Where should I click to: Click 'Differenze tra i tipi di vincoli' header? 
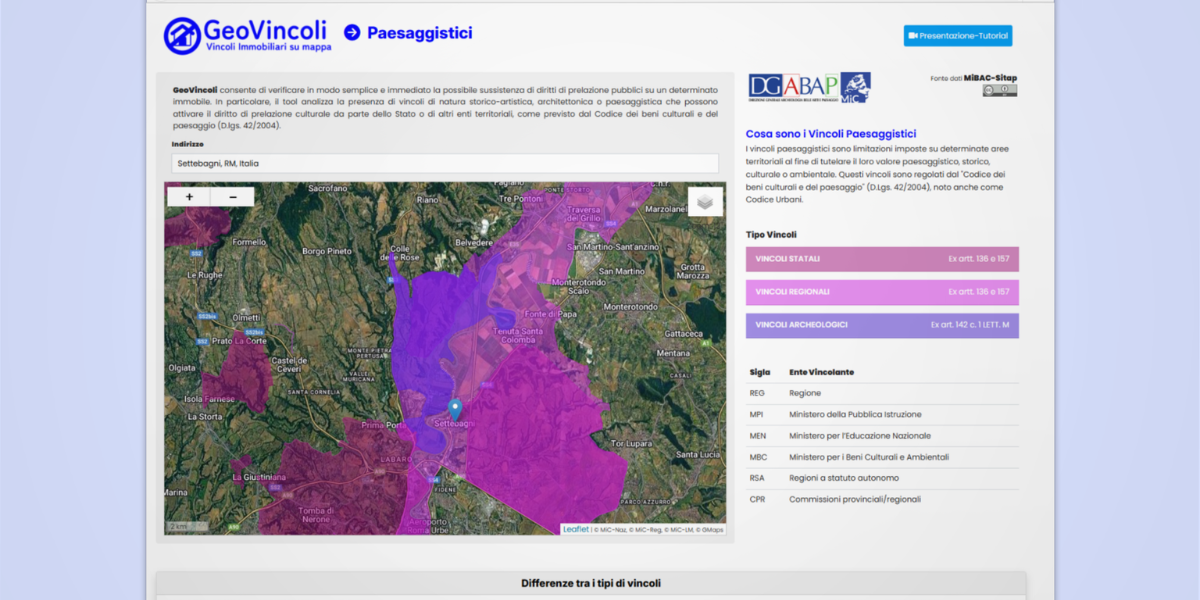point(591,583)
